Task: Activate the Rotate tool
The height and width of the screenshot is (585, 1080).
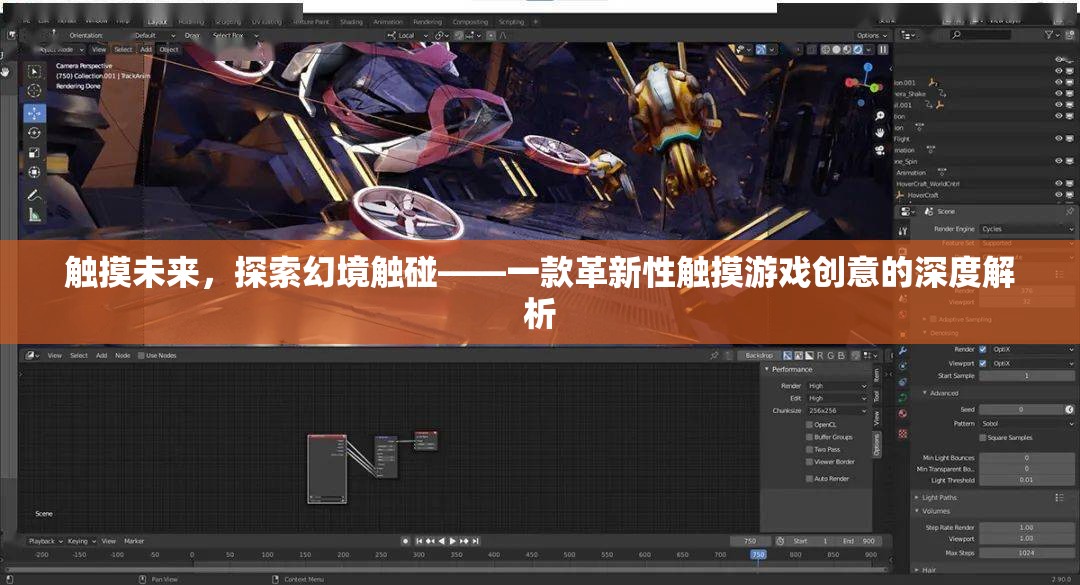Action: (x=34, y=132)
